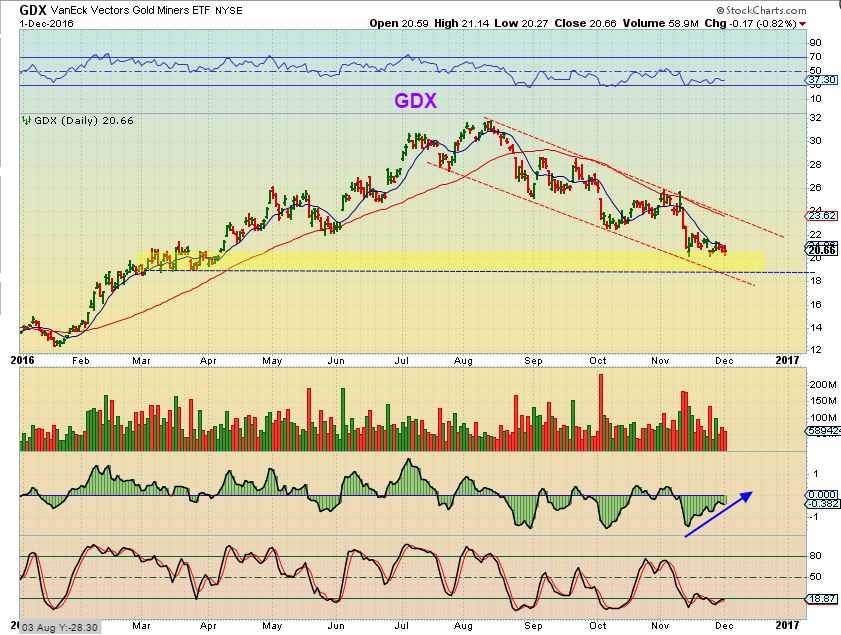Click the 32 price axis label
The width and height of the screenshot is (841, 635).
click(x=815, y=117)
